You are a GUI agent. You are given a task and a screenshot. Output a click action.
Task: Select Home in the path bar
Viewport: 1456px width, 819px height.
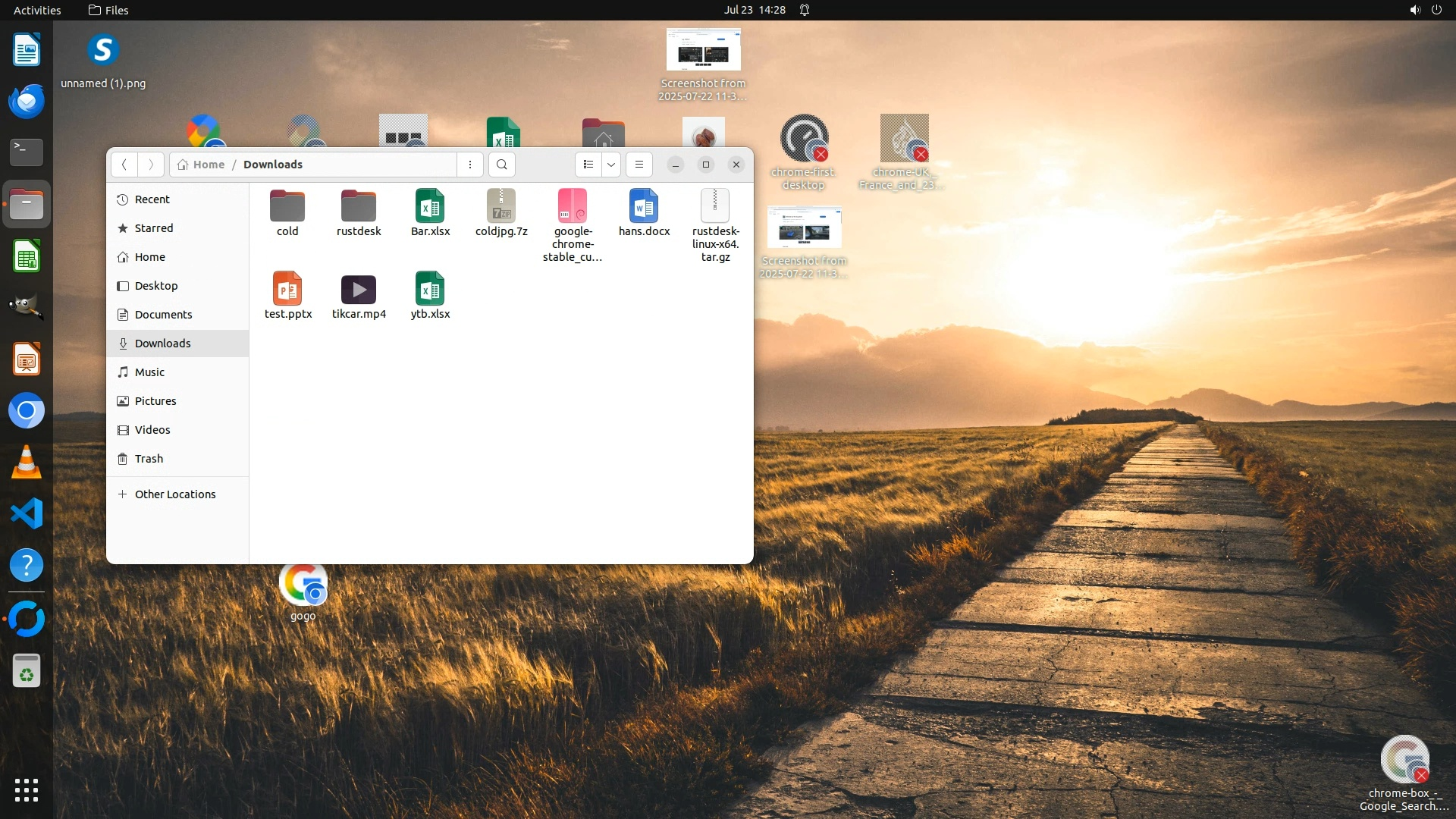click(202, 165)
